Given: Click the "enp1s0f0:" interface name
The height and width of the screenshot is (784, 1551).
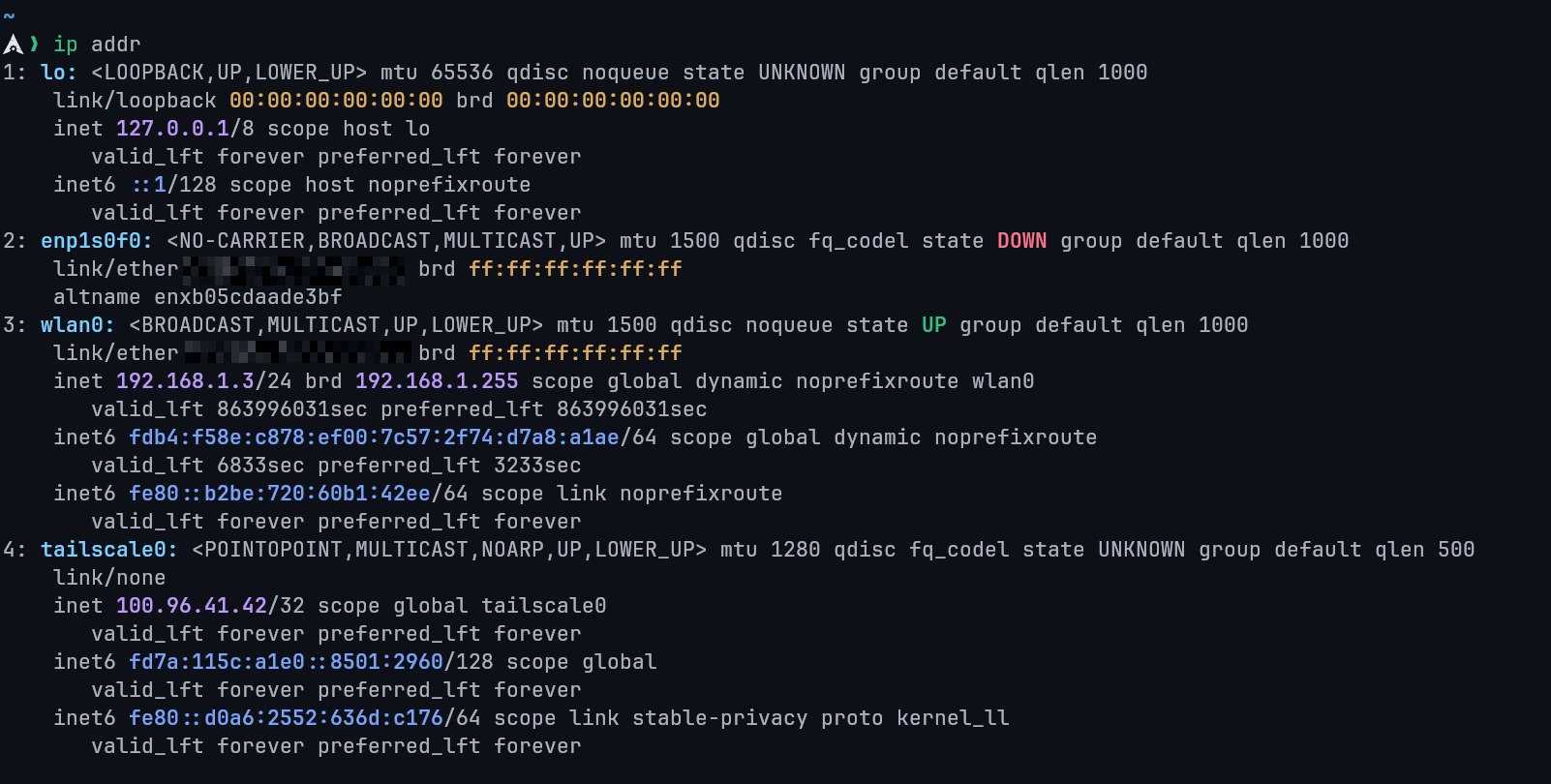Looking at the screenshot, I should pyautogui.click(x=96, y=241).
